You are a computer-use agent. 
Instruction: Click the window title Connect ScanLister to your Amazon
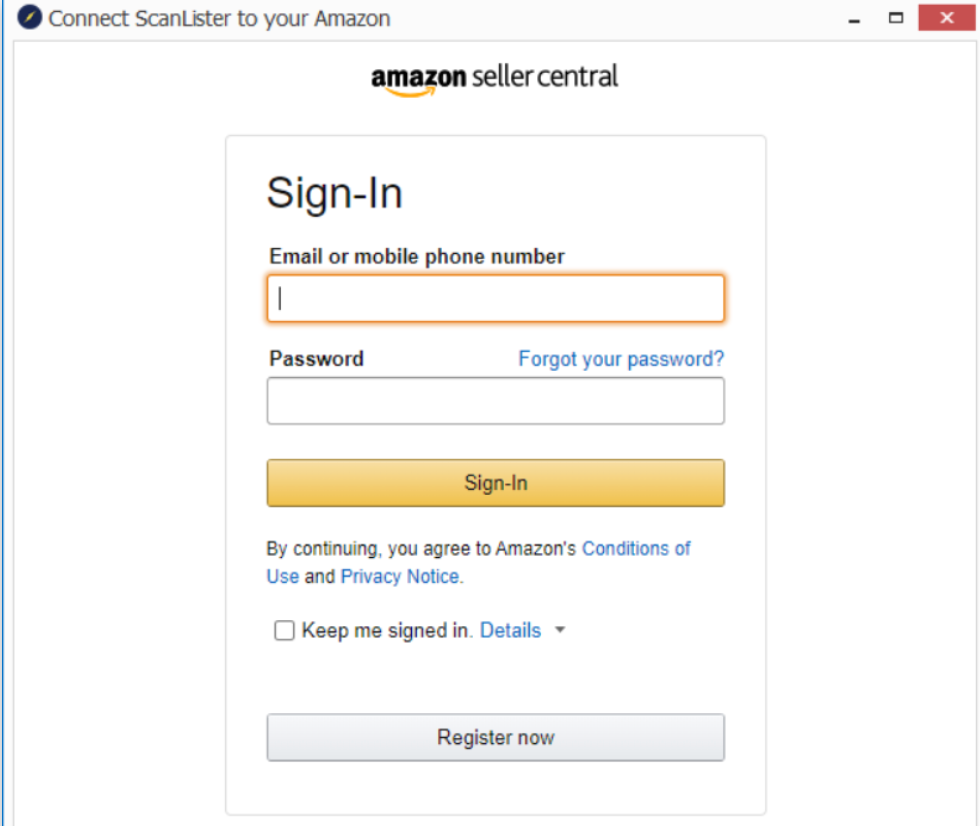(x=219, y=19)
